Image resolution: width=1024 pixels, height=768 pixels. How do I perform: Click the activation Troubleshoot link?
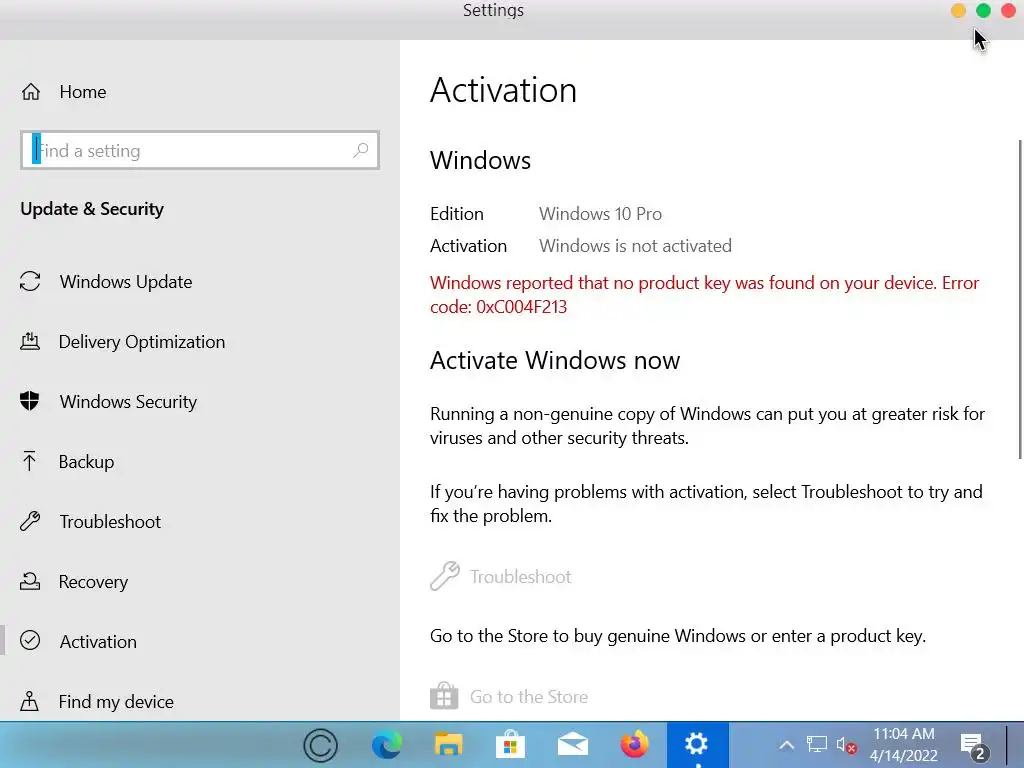[x=520, y=577]
